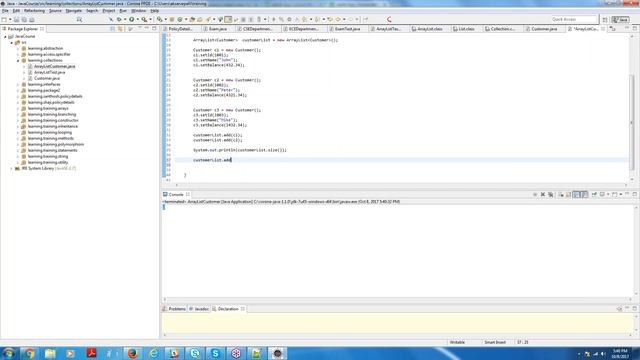Click Remove Launch icon in Console toolbar
Image resolution: width=640 pixels, height=360 pixels.
[x=543, y=195]
